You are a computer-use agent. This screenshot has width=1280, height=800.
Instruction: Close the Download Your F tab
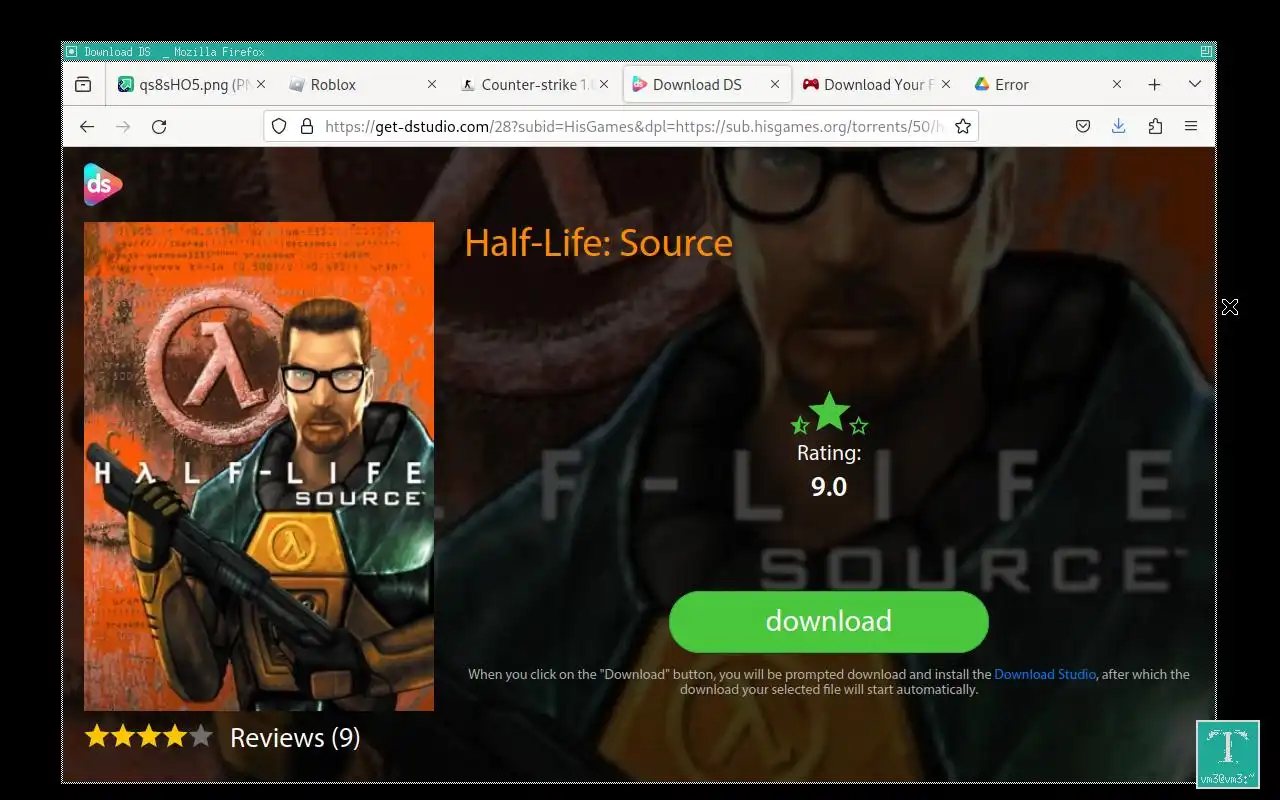946,85
